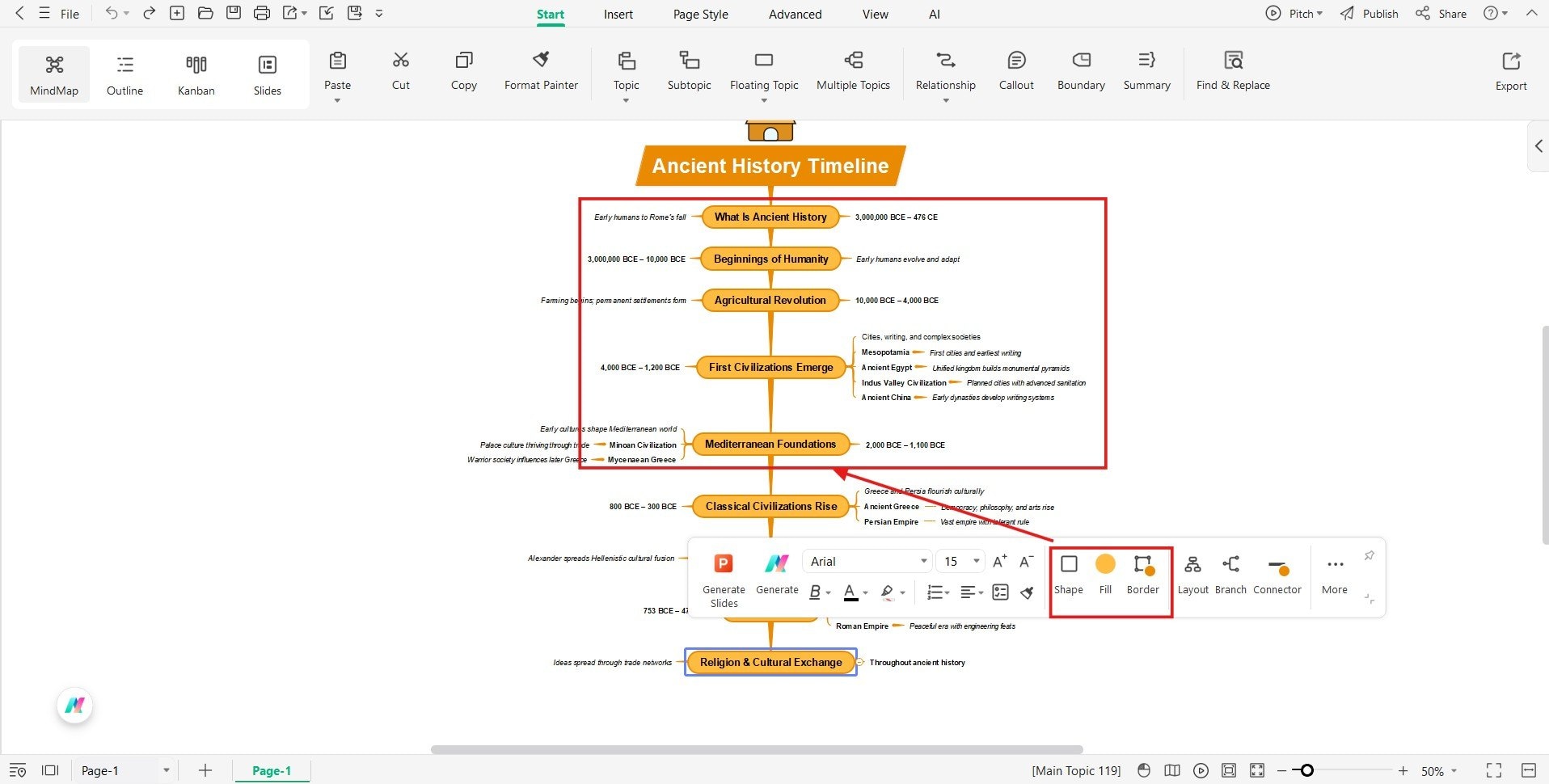Insert a Callout on the map

tap(1015, 71)
